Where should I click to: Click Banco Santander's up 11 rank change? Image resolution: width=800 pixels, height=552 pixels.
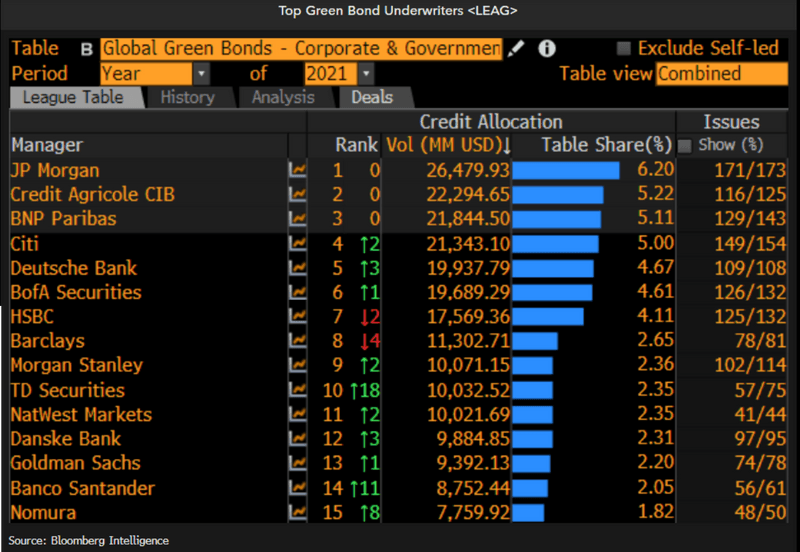(365, 488)
